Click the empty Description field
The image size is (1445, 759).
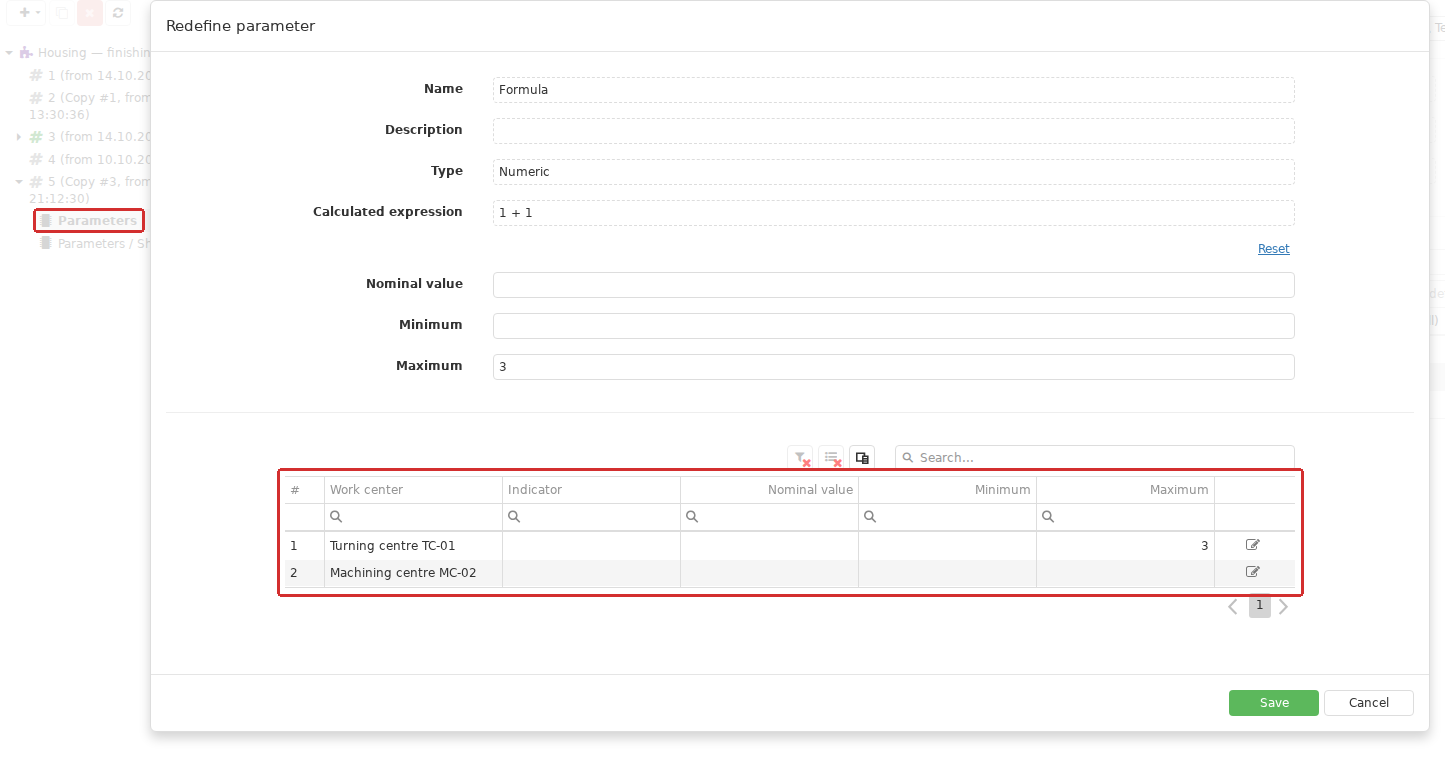[x=893, y=131]
